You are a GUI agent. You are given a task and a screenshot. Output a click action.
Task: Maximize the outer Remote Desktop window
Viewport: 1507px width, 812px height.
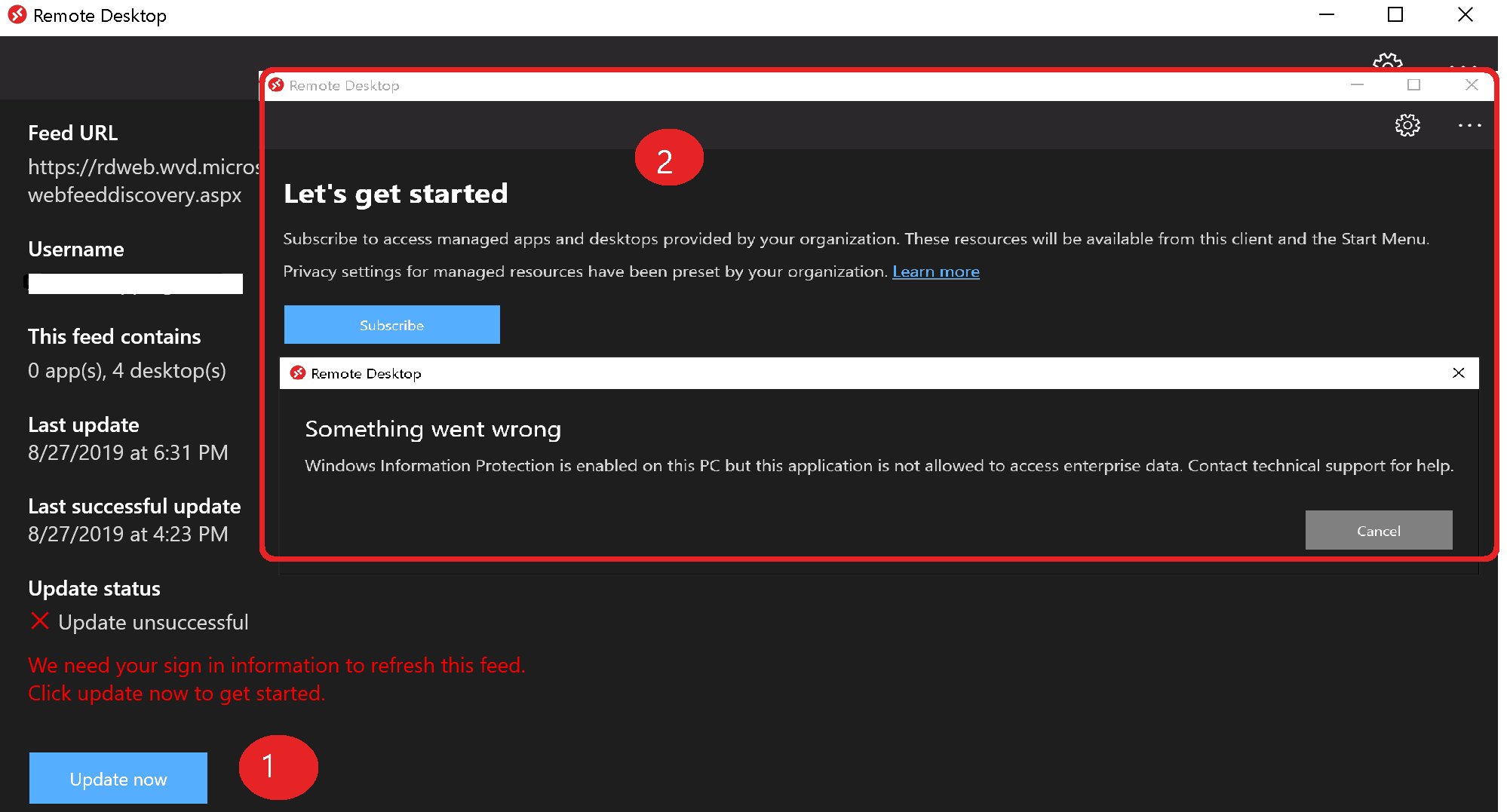1395,15
